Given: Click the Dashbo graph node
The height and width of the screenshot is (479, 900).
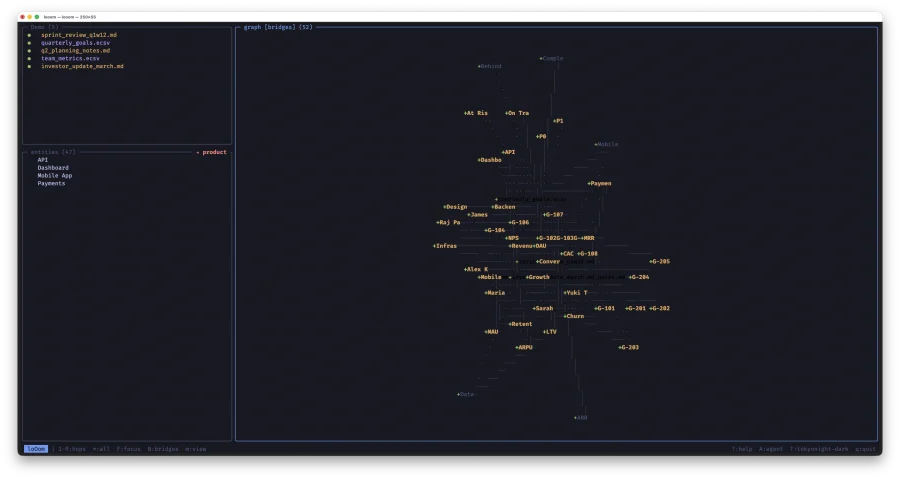Looking at the screenshot, I should click(x=490, y=160).
